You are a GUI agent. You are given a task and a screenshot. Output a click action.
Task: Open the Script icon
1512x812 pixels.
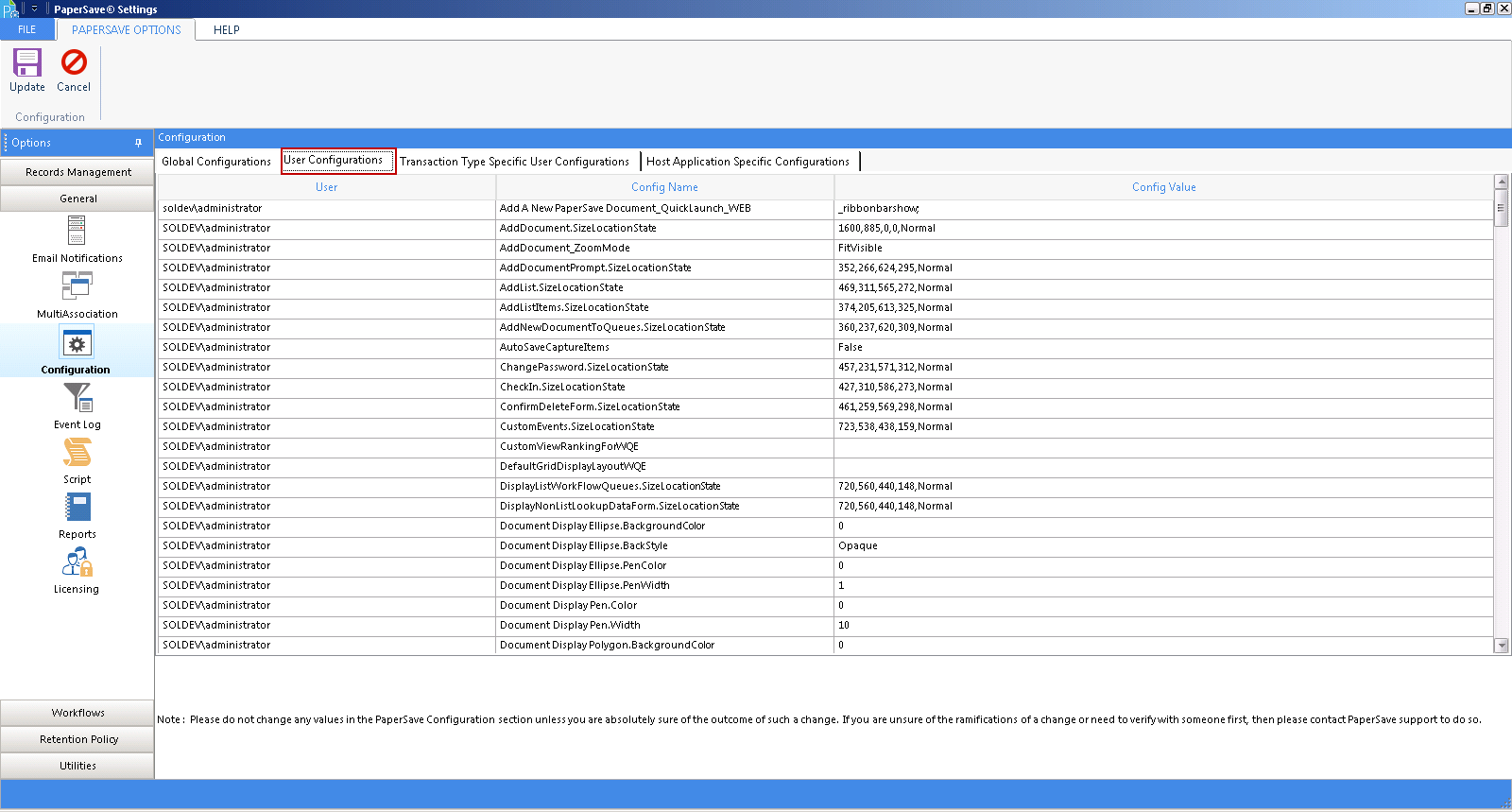tap(77, 453)
